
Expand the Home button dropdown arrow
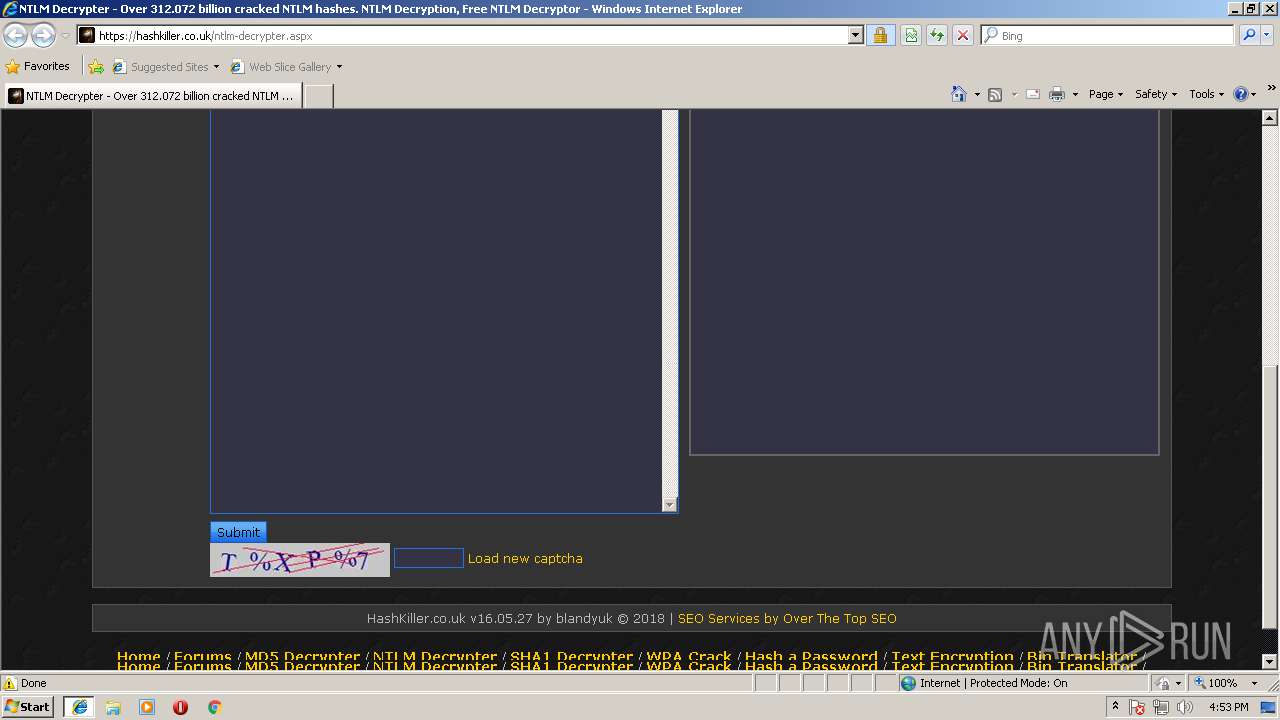click(976, 94)
